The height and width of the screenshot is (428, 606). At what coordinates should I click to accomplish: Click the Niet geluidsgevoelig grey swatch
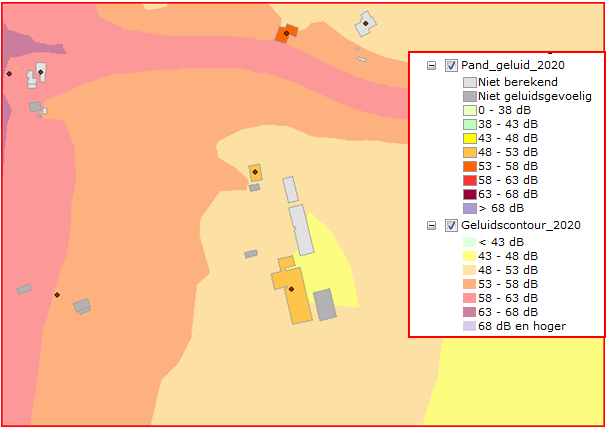[x=470, y=96]
